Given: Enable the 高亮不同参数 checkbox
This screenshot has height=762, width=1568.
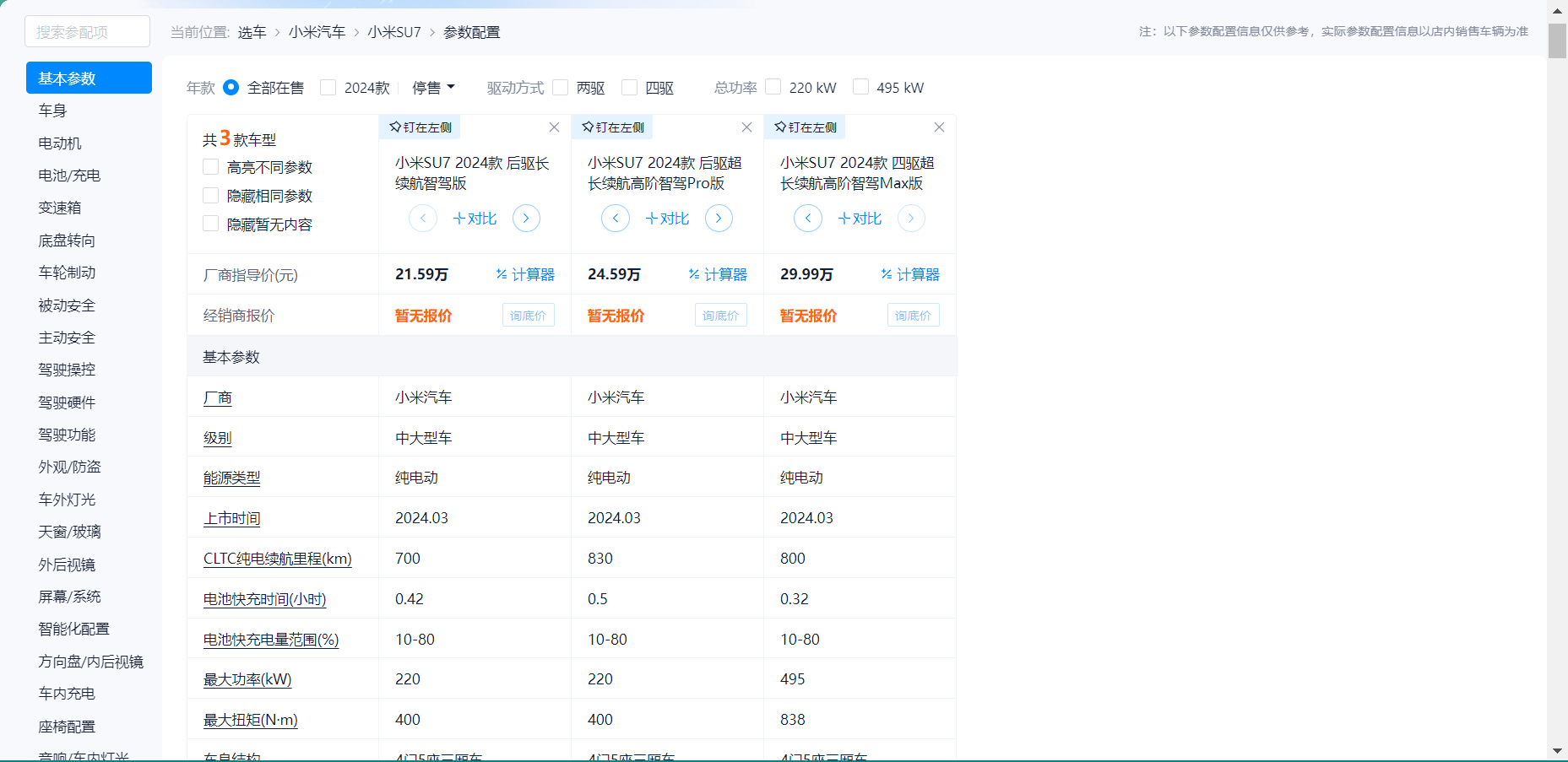Looking at the screenshot, I should (211, 167).
